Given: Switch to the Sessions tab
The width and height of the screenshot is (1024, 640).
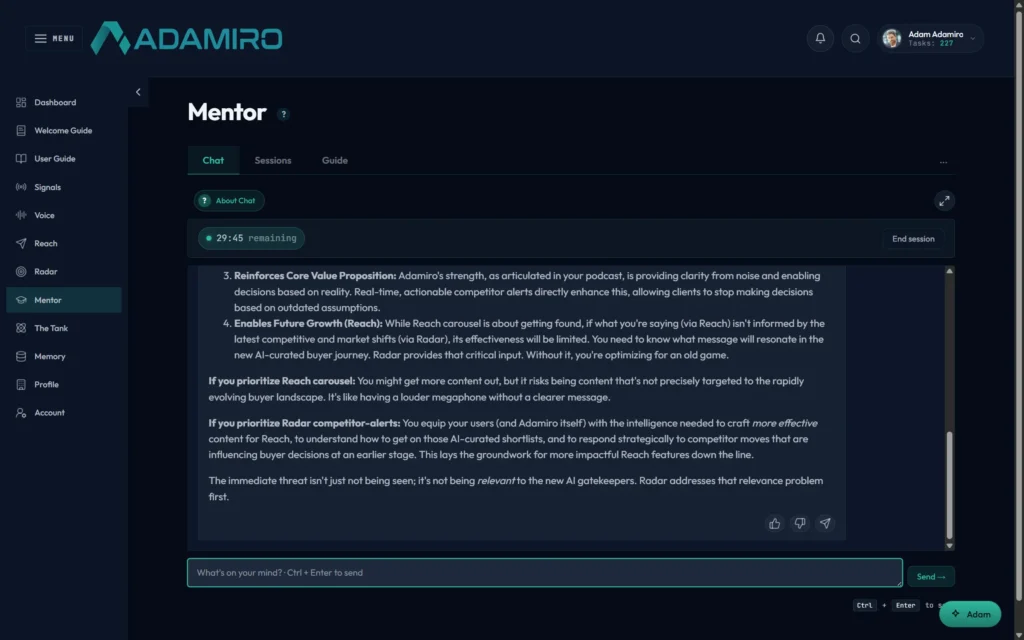Looking at the screenshot, I should click(273, 160).
